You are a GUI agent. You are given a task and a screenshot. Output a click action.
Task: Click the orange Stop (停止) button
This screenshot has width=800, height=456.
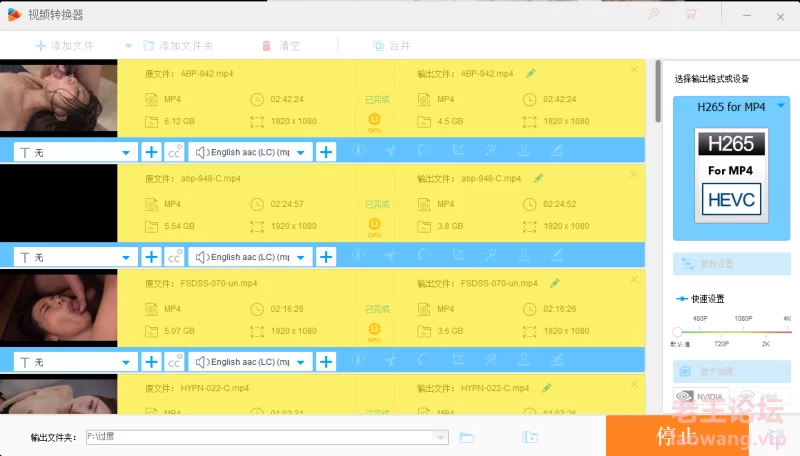[677, 436]
